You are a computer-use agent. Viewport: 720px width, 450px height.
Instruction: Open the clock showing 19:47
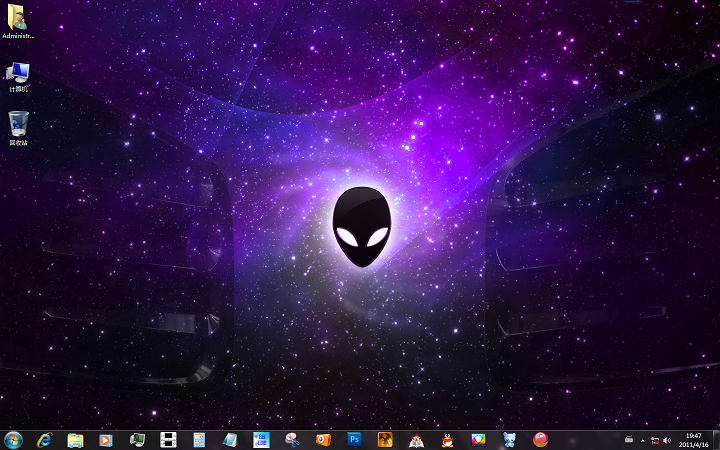click(693, 440)
